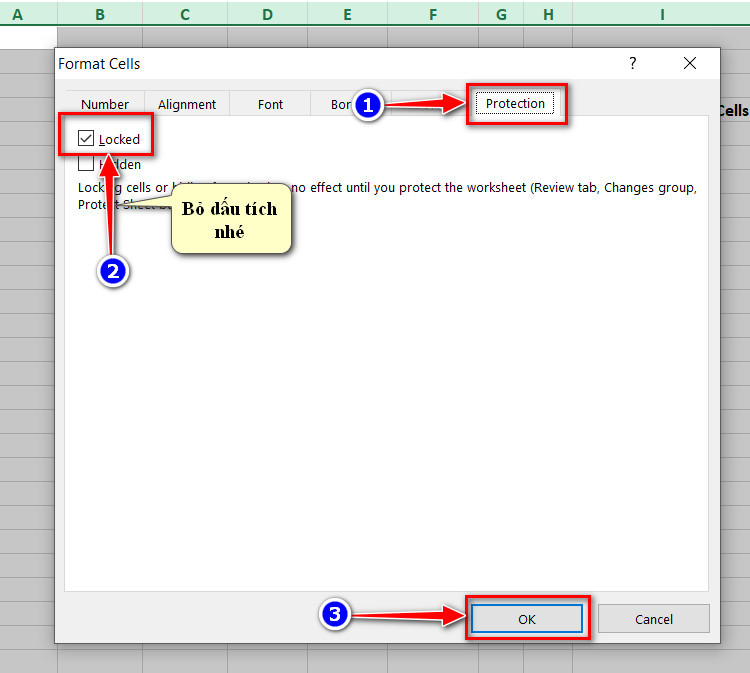Screen dimensions: 750x673
Task: Confirm with the OK button
Action: [x=527, y=619]
